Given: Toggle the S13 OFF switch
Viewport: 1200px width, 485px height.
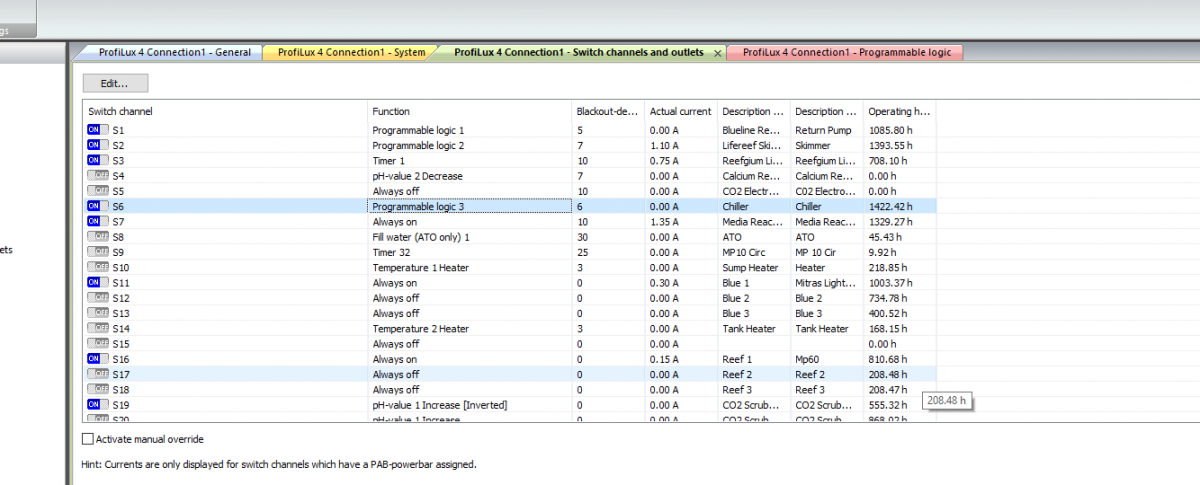Looking at the screenshot, I should pos(97,313).
